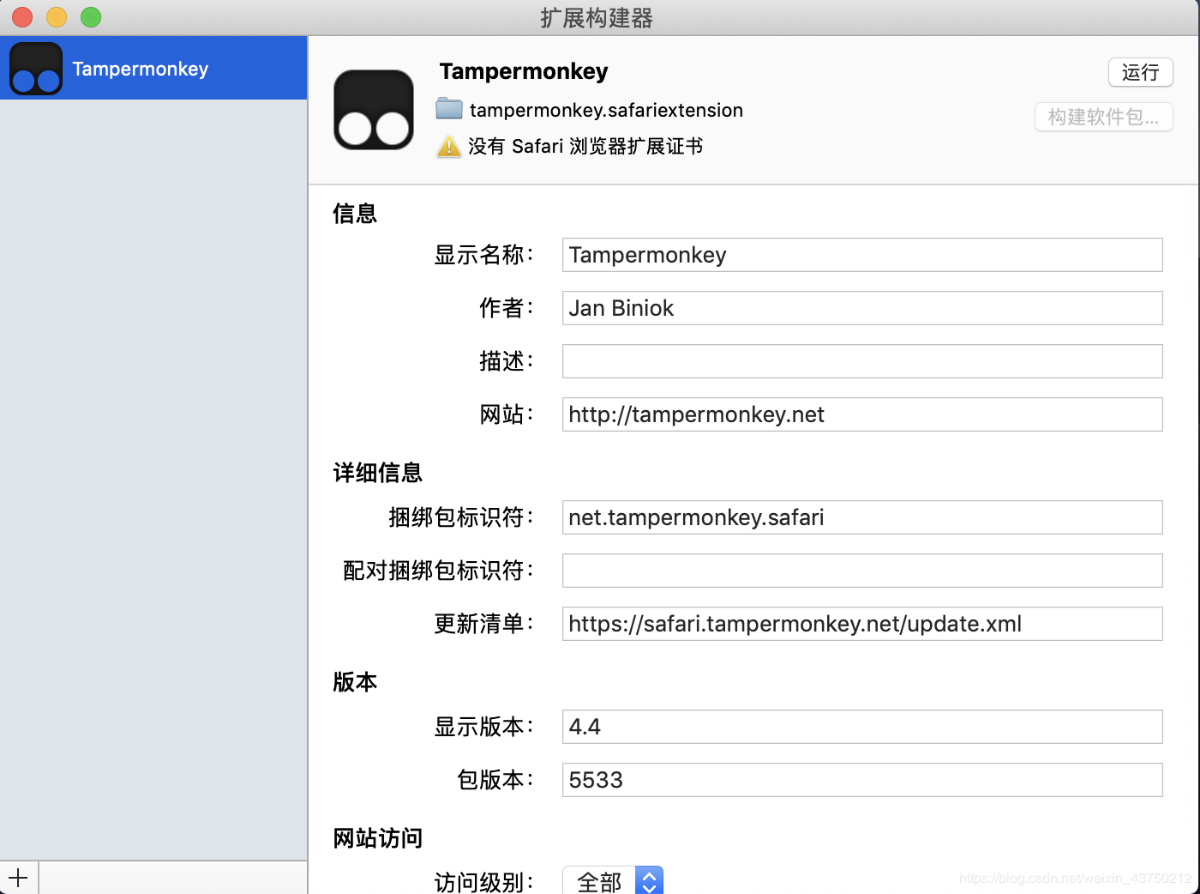The height and width of the screenshot is (894, 1200).
Task: Click the 捆绑包标识符 field with net.tampermonkey.safari
Action: click(x=862, y=517)
